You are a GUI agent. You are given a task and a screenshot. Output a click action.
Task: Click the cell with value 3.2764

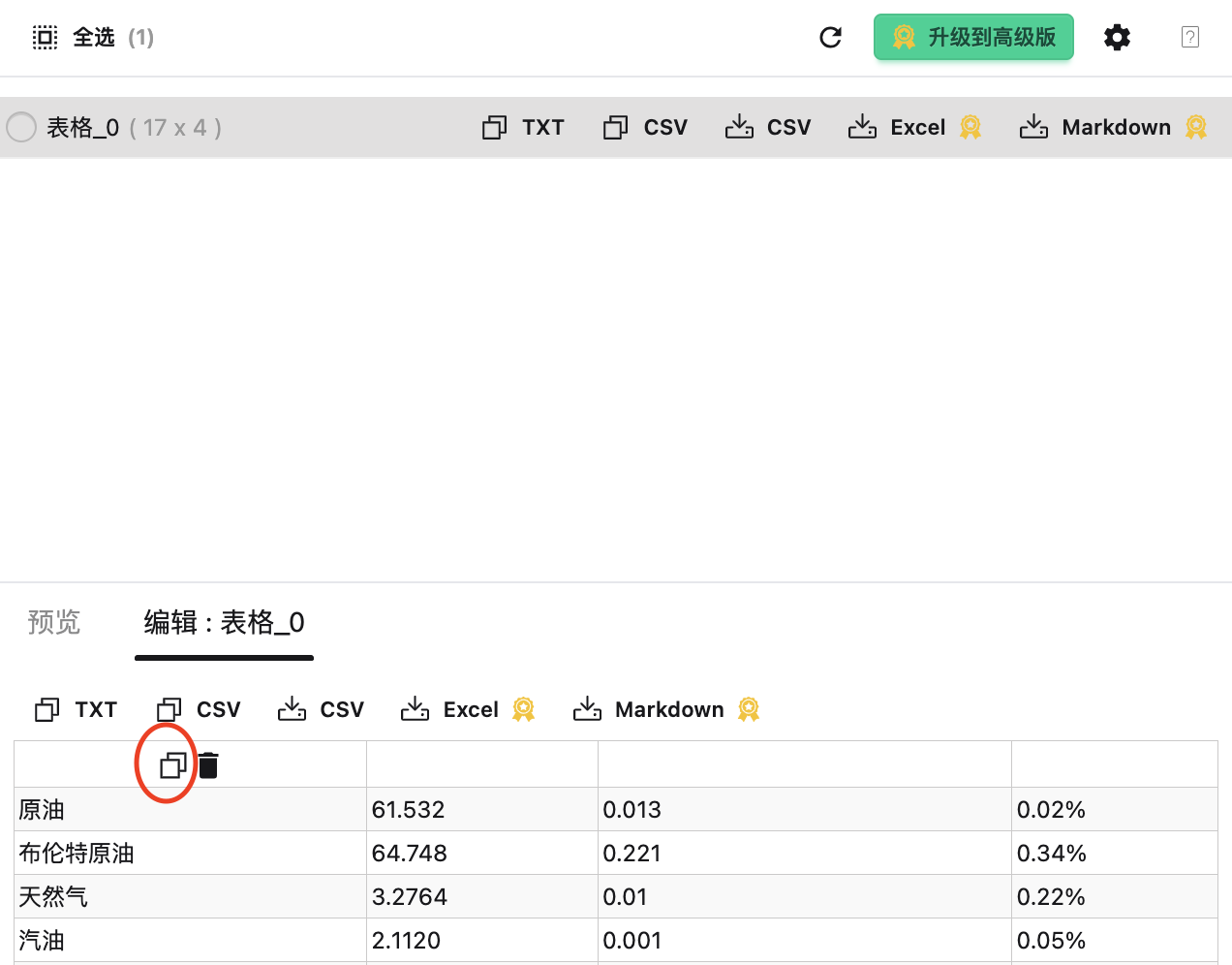click(482, 896)
